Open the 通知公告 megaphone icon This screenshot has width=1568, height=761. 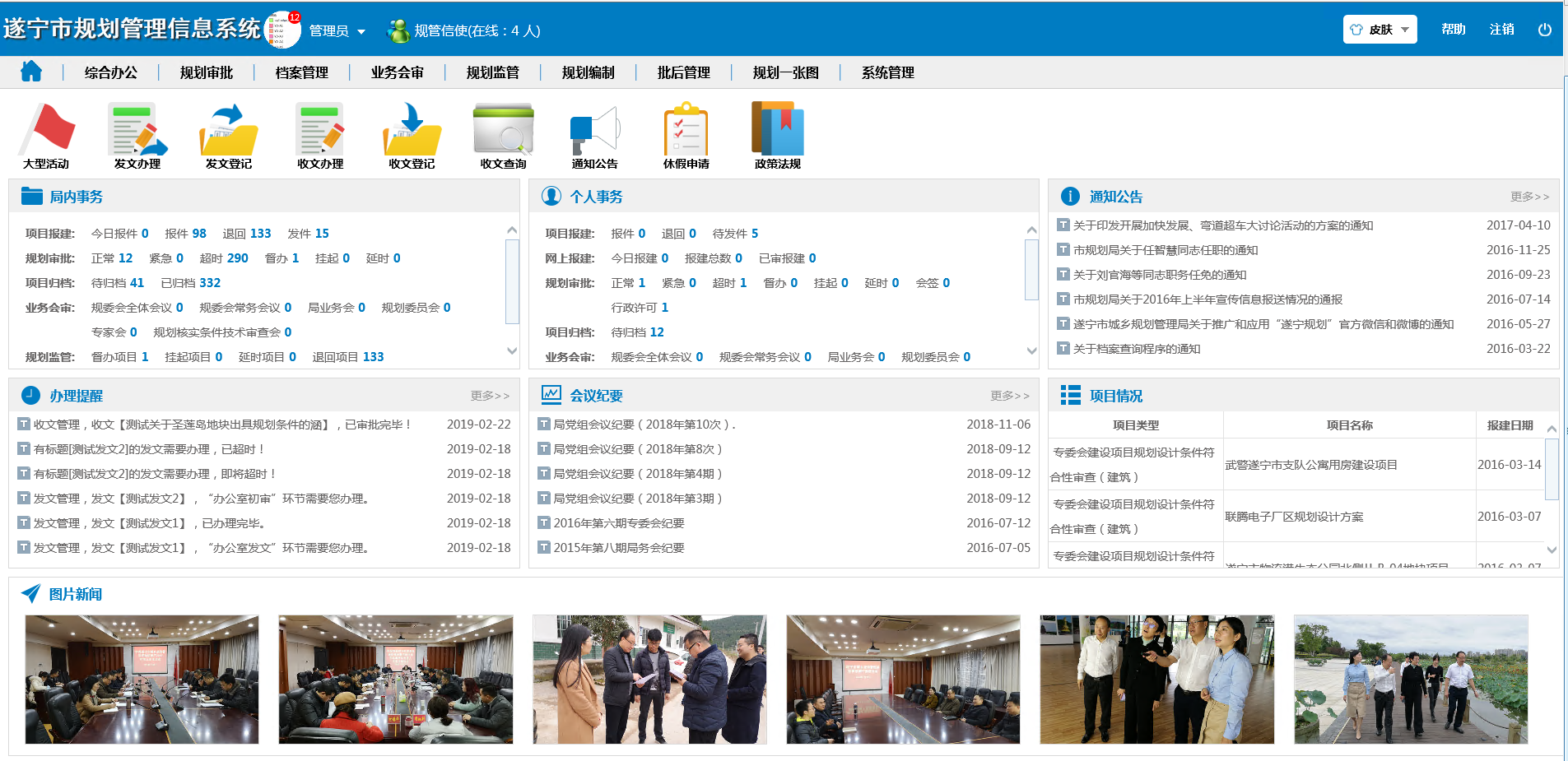pos(594,130)
